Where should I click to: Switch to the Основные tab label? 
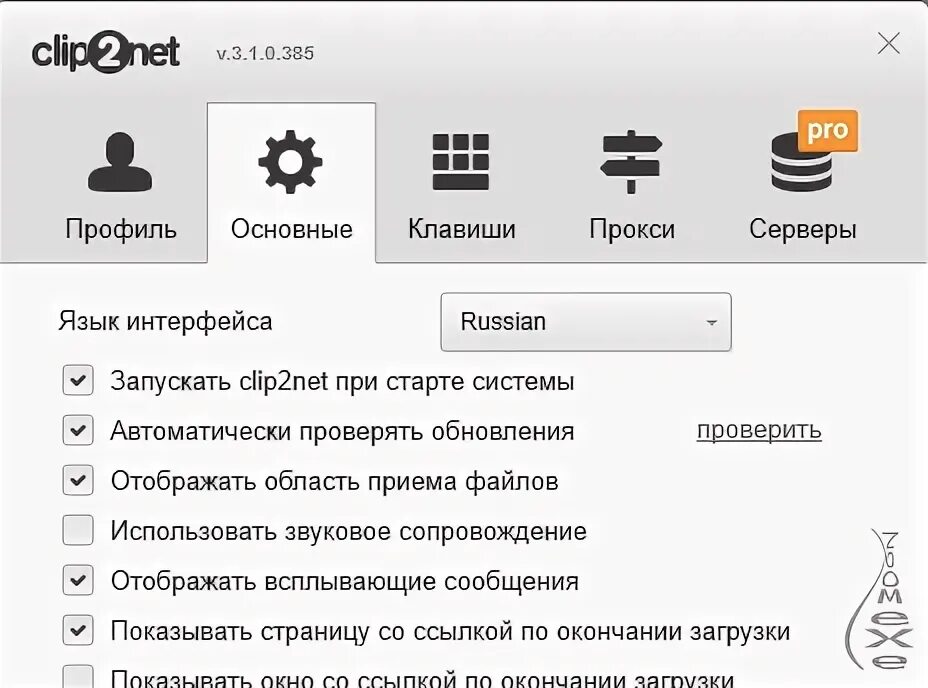tap(291, 229)
